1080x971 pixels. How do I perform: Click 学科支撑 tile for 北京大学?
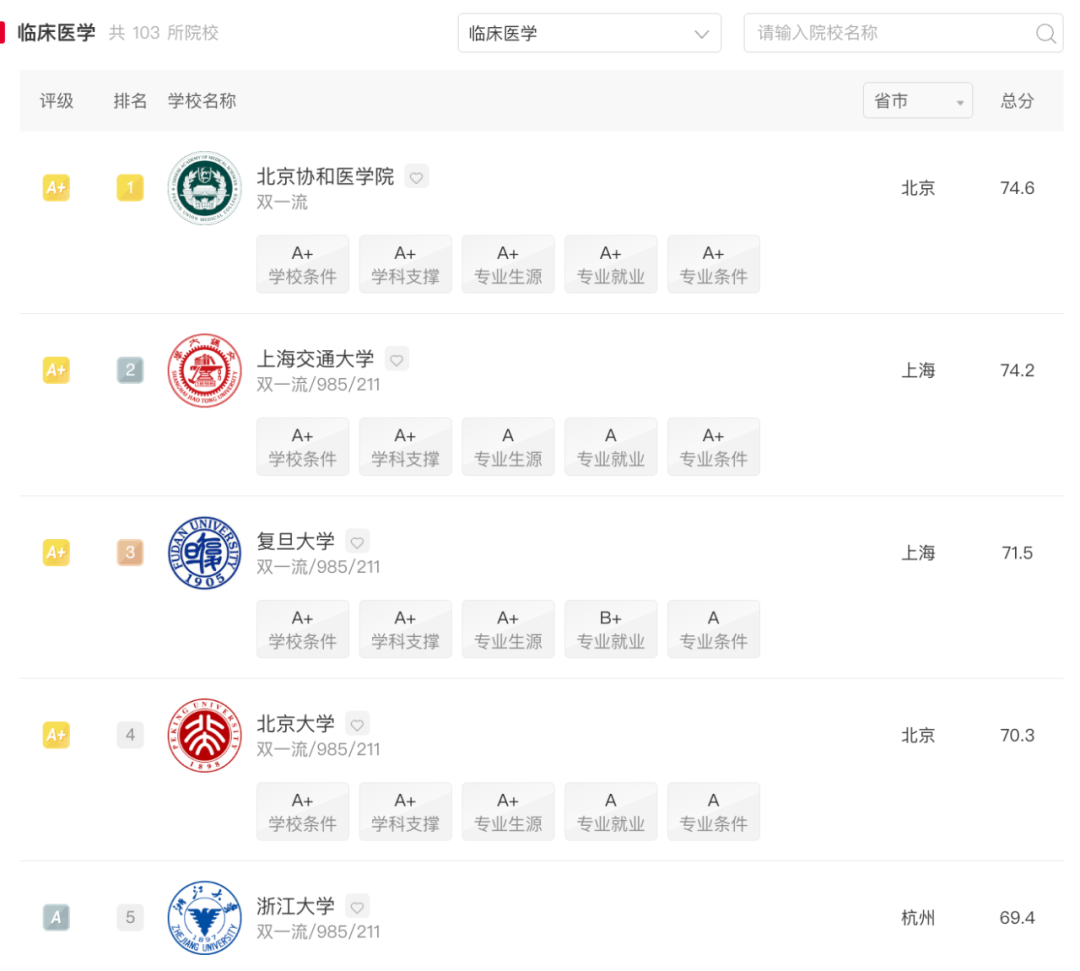click(405, 812)
